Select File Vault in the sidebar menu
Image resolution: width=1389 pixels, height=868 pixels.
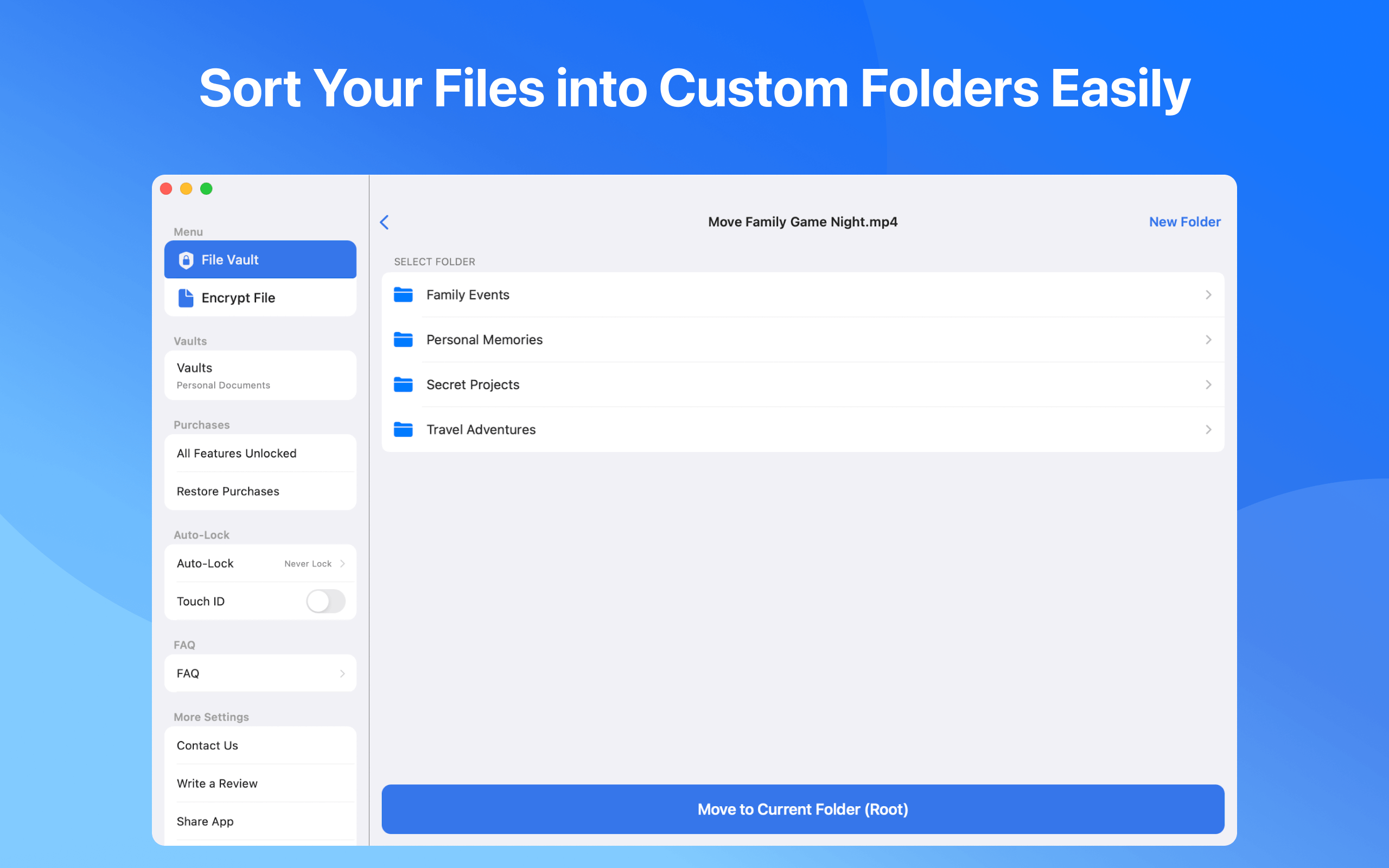click(260, 260)
